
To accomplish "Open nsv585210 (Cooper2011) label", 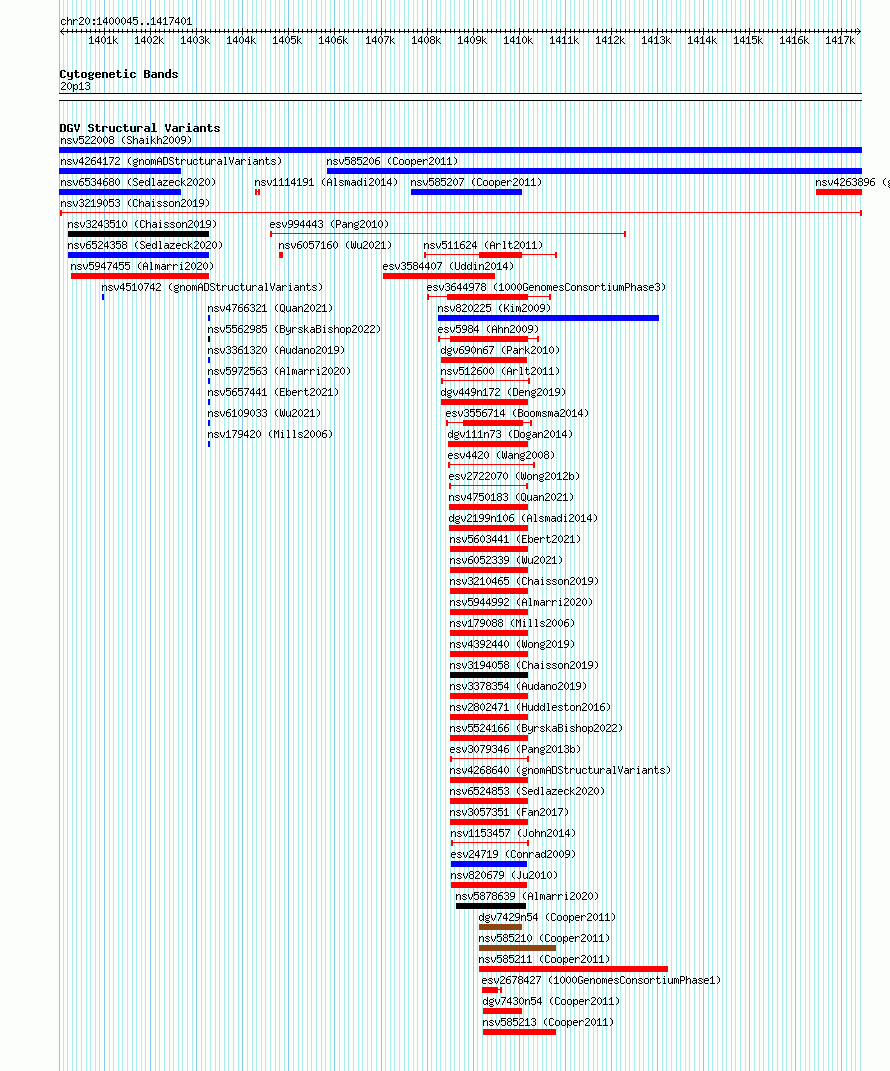I will [544, 938].
